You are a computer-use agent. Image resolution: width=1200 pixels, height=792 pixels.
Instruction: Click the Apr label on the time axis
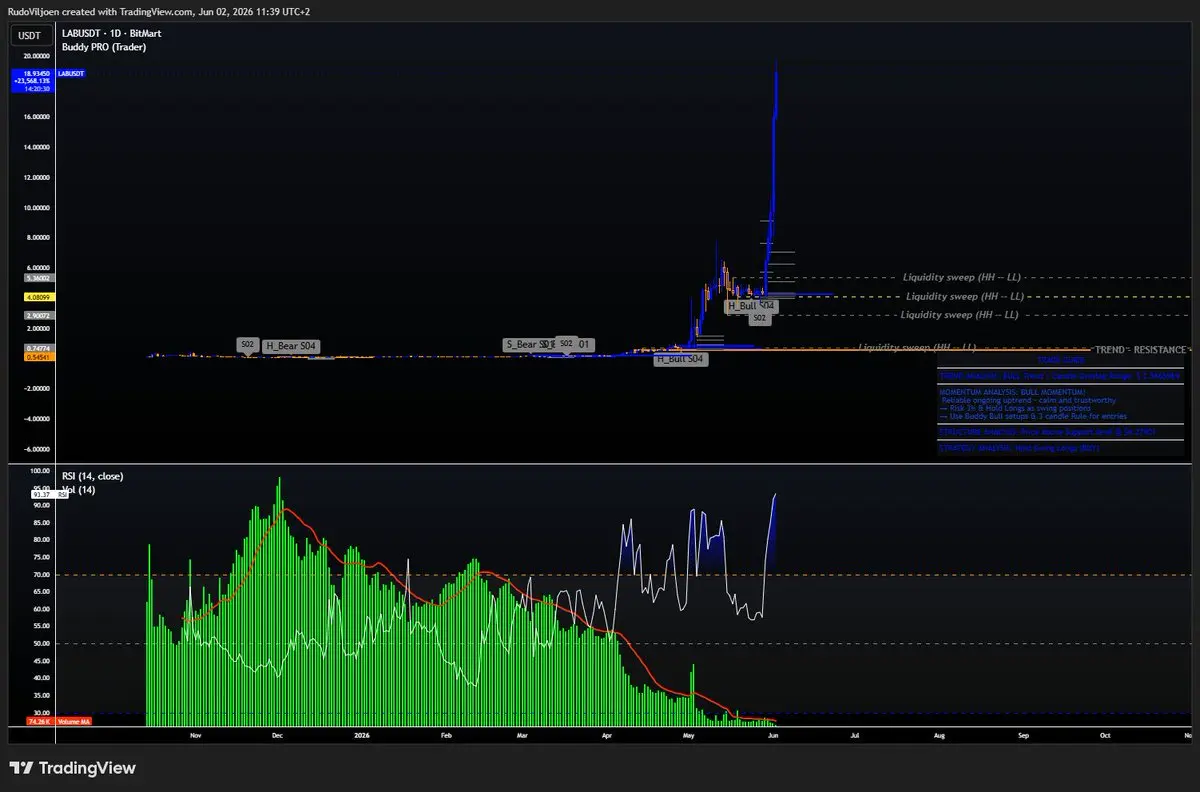[x=608, y=735]
